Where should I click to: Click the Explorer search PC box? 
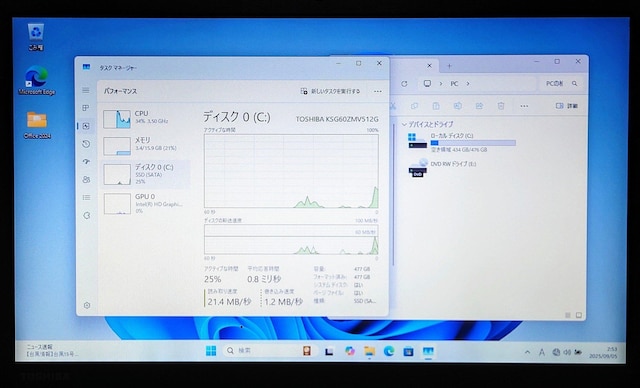(x=562, y=84)
